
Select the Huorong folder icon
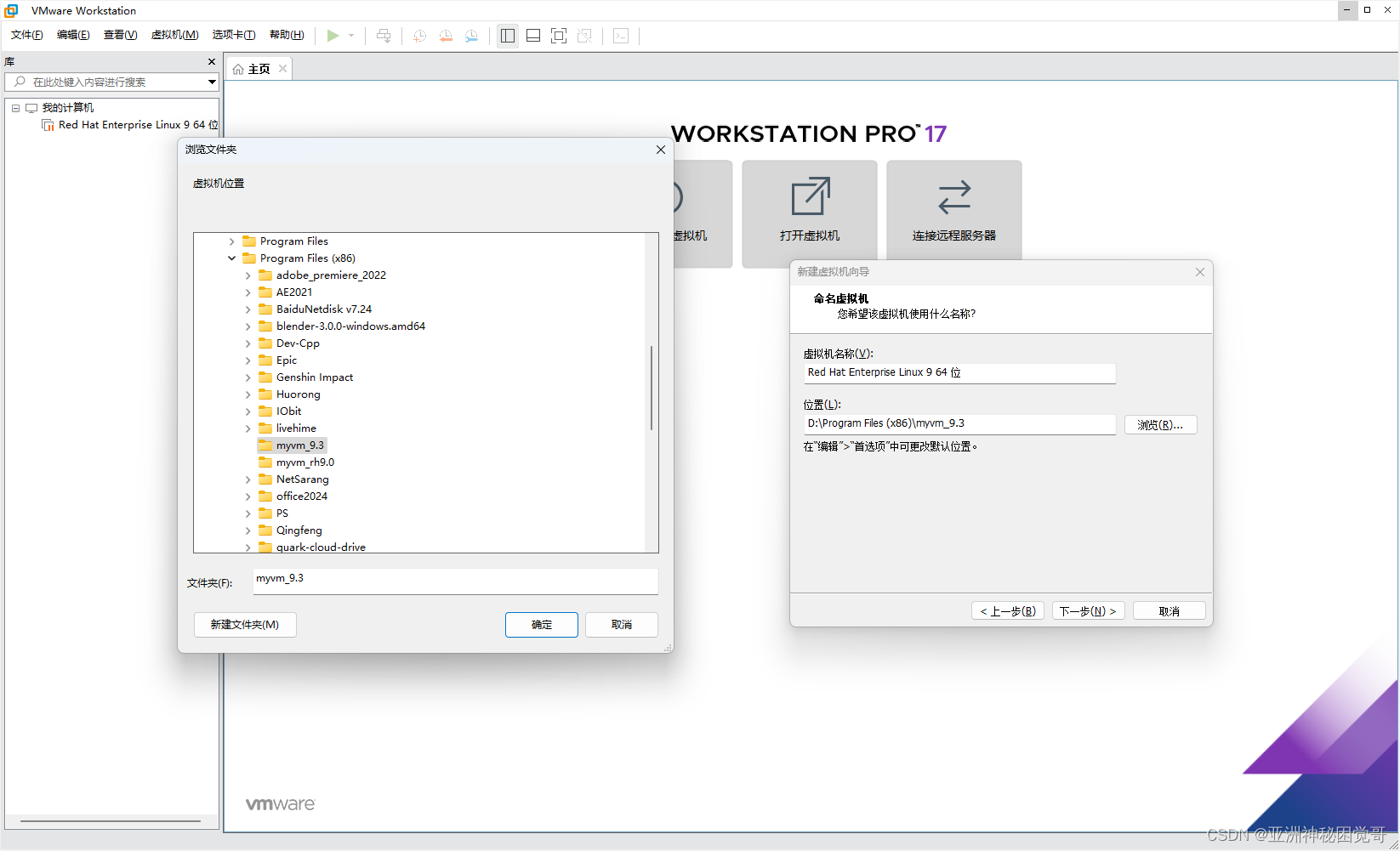tap(265, 394)
